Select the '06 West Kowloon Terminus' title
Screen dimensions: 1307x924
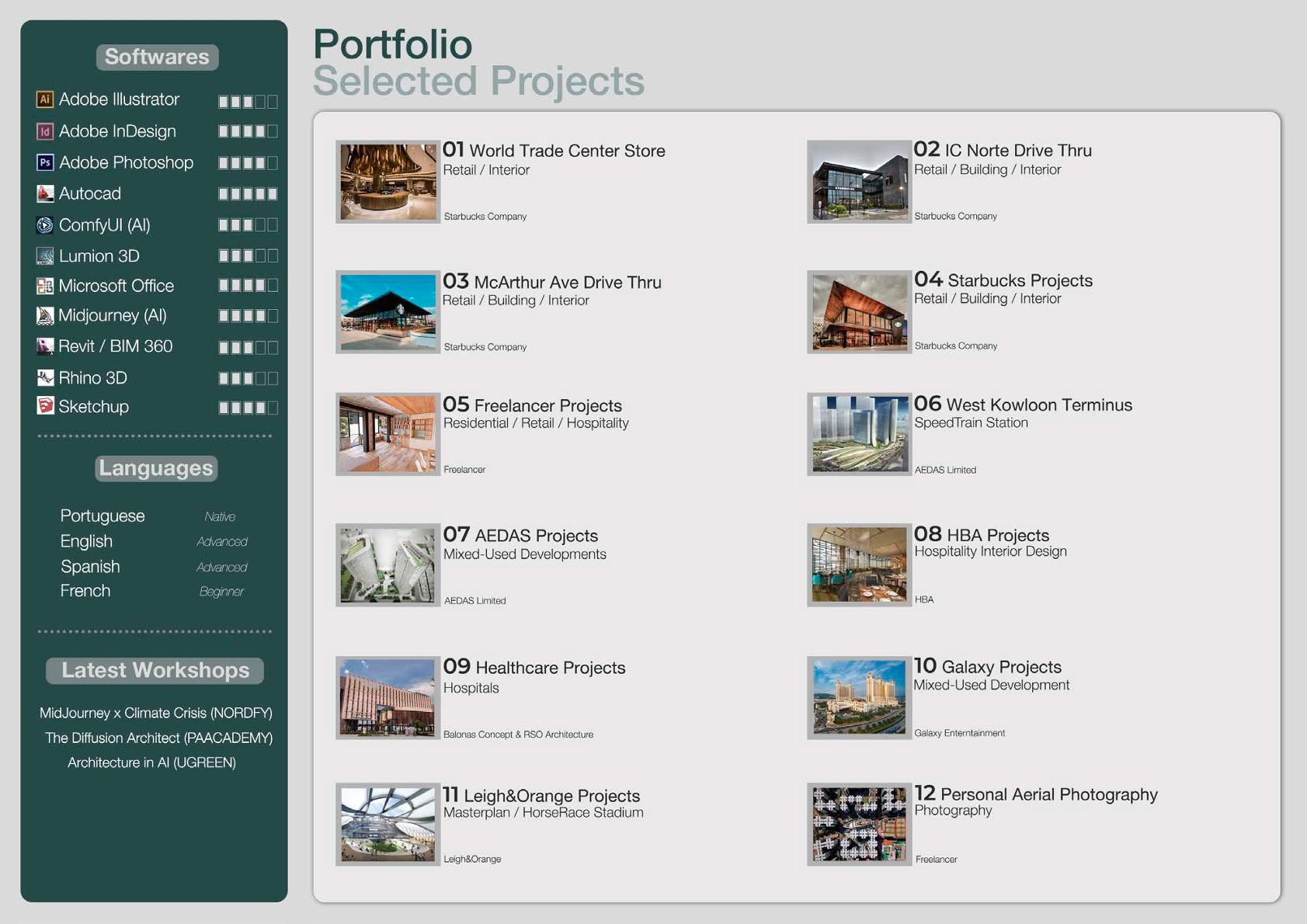click(1023, 404)
